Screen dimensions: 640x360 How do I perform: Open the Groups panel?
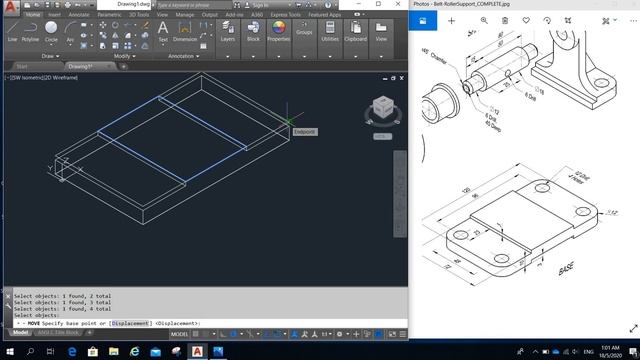[x=304, y=29]
